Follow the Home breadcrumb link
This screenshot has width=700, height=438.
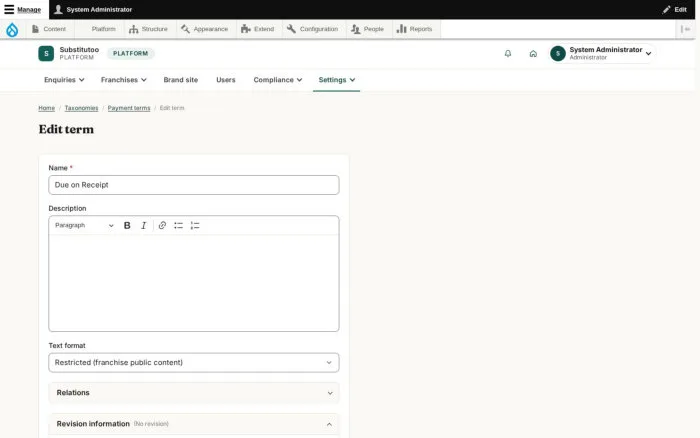46,108
